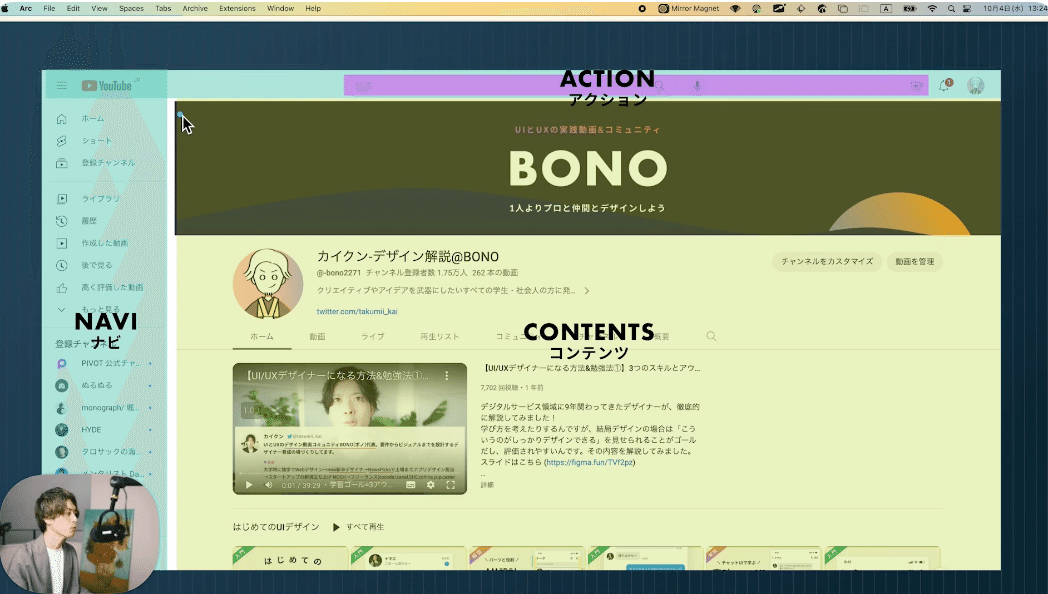Click the create video icon in header
The image size is (1048, 594).
pos(916,86)
